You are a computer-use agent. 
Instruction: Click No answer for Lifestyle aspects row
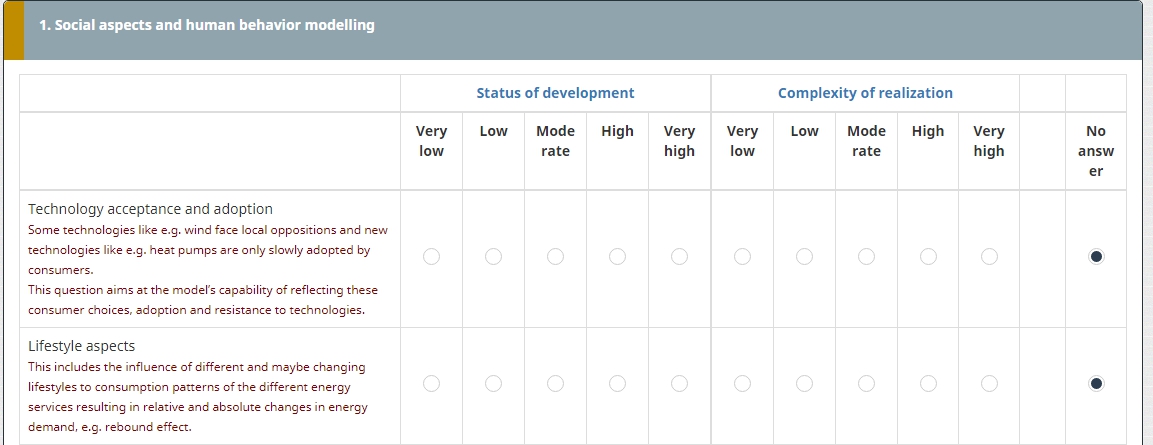[1096, 383]
